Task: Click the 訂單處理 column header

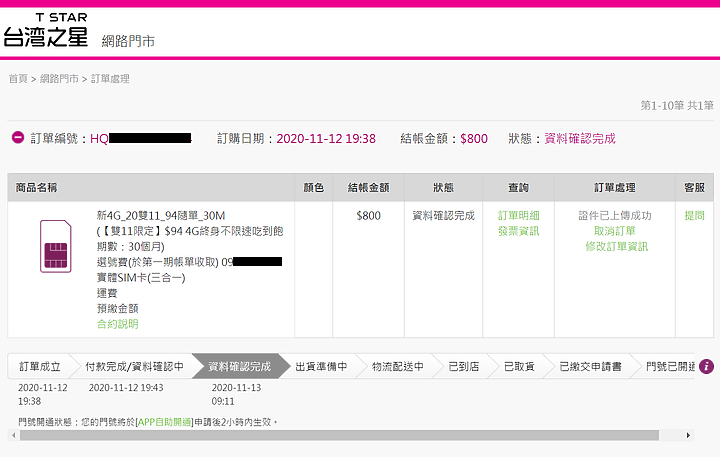Action: click(614, 187)
